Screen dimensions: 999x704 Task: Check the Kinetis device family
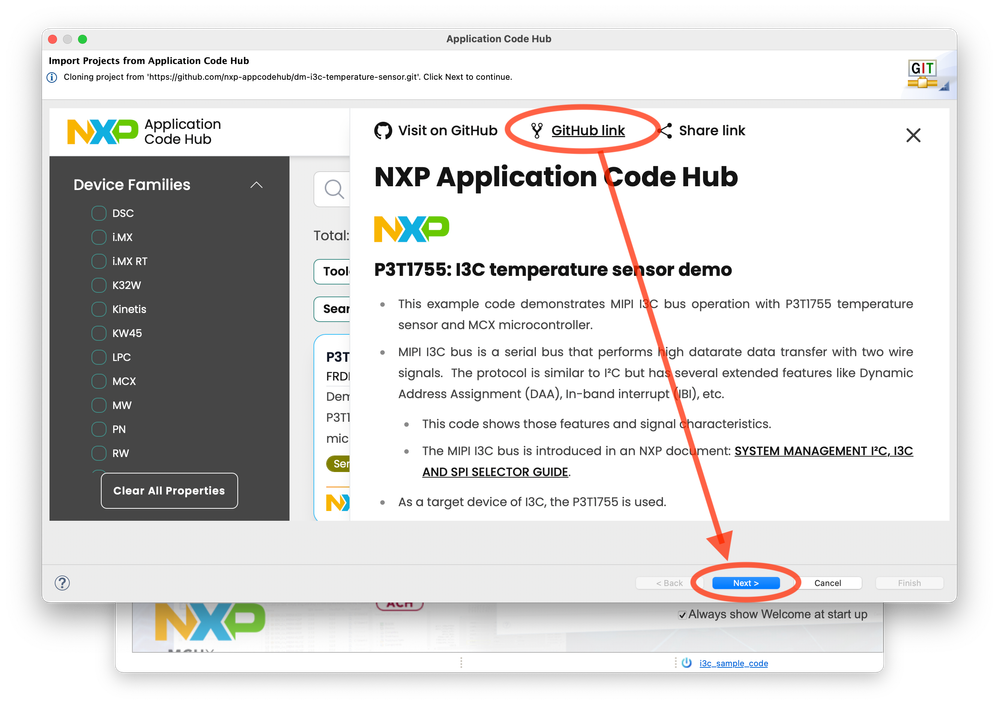coord(99,309)
